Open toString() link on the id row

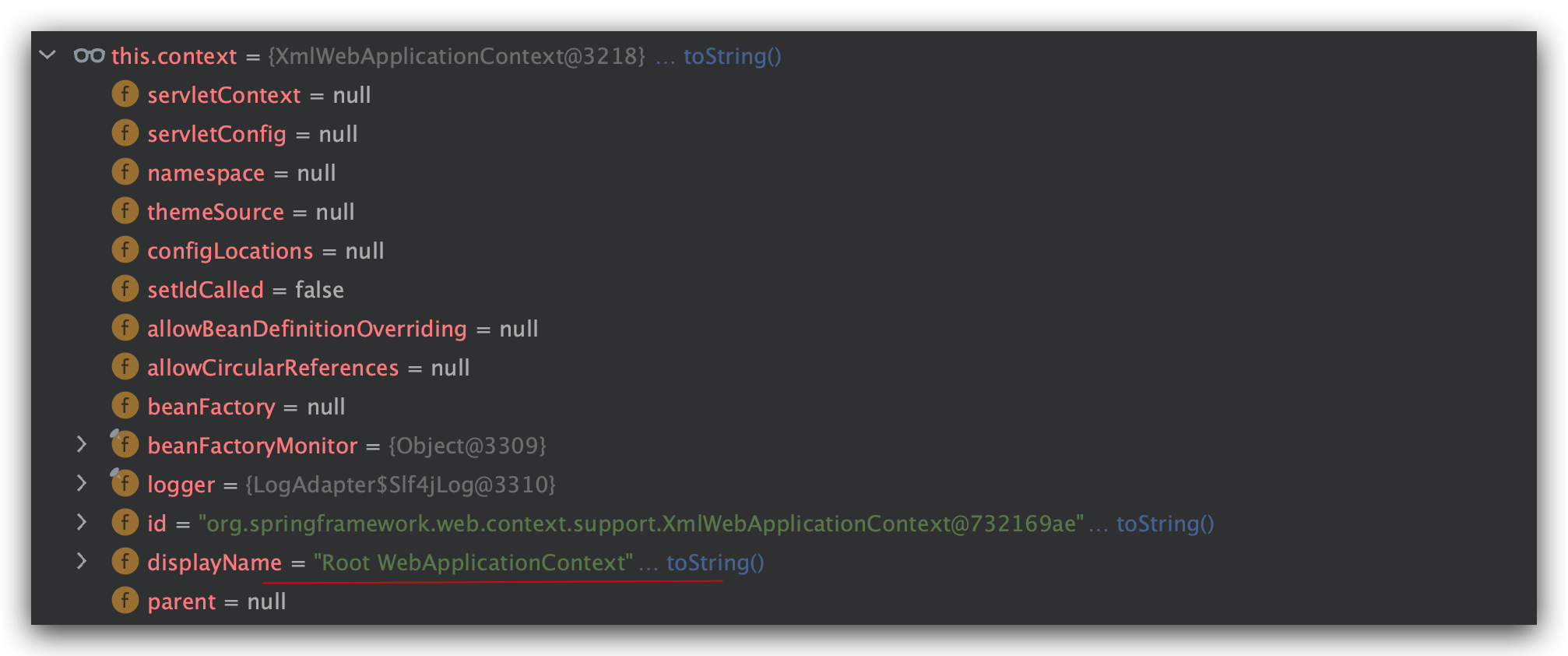point(1165,524)
